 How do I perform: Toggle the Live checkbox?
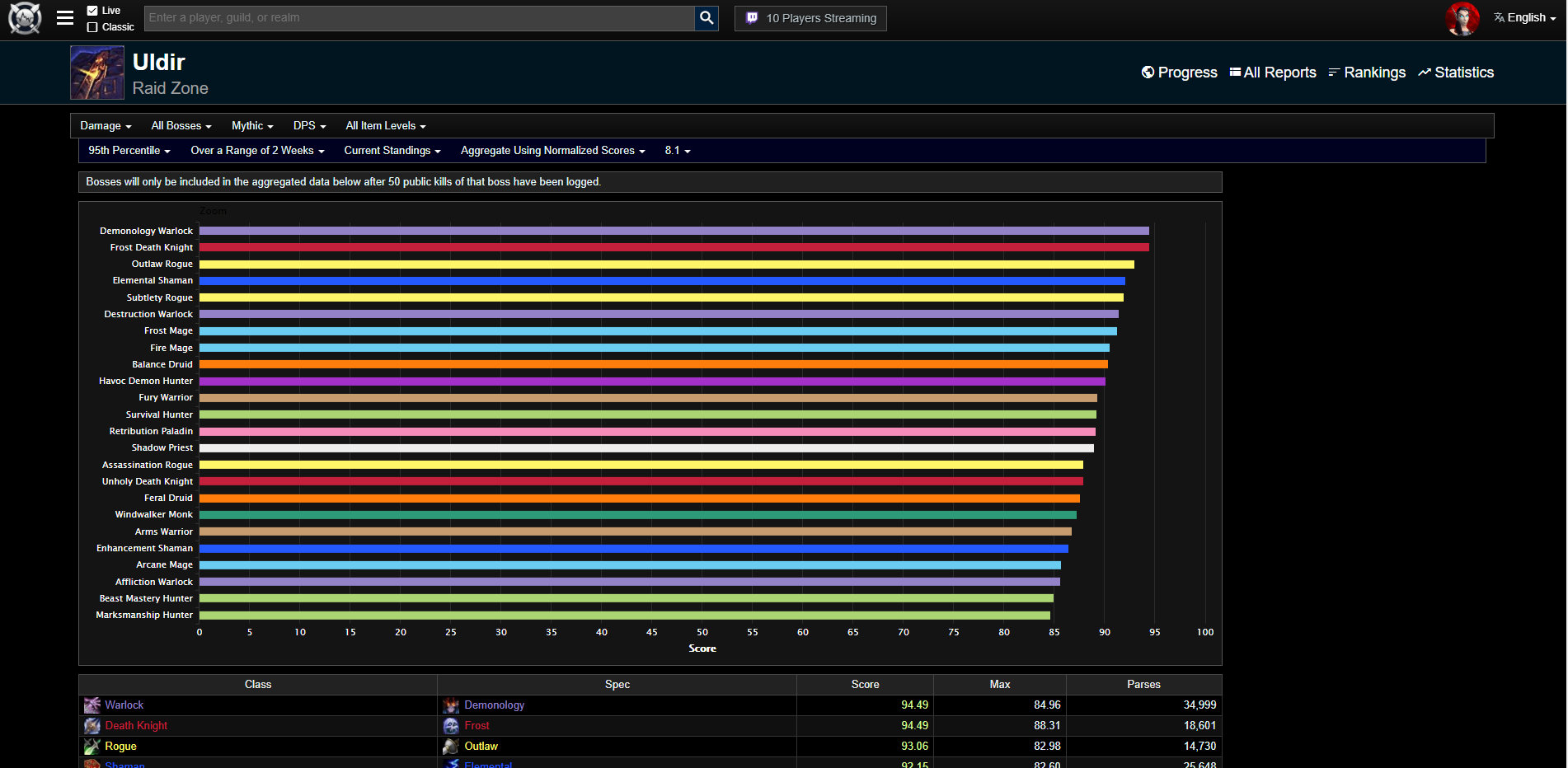click(x=92, y=11)
